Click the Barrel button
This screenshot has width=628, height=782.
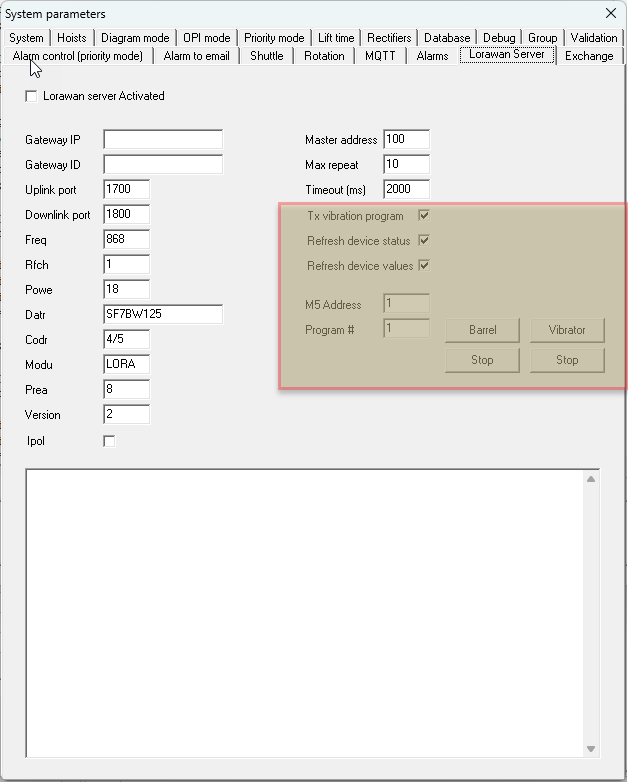(x=482, y=330)
